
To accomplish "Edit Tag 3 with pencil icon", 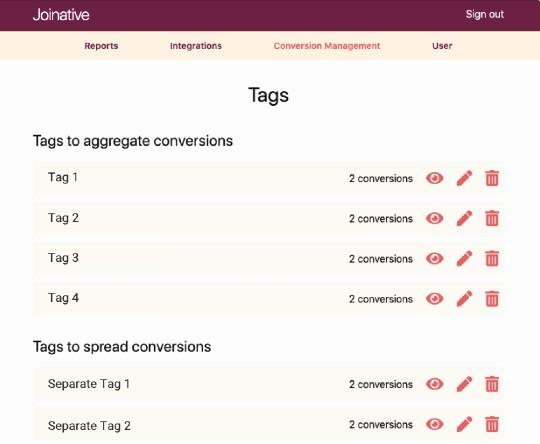I will pos(464,259).
